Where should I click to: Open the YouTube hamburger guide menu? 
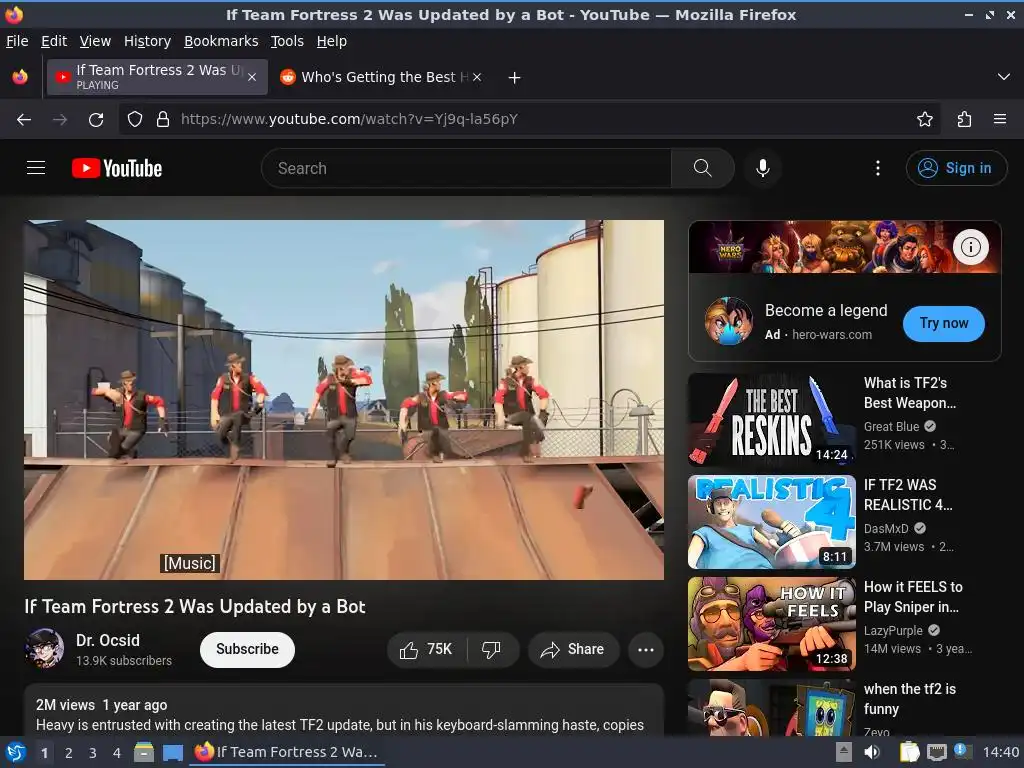(x=36, y=168)
